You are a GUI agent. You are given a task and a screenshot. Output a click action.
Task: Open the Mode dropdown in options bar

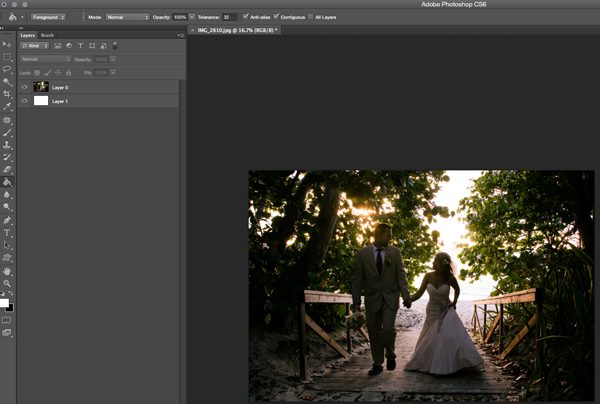tap(127, 17)
